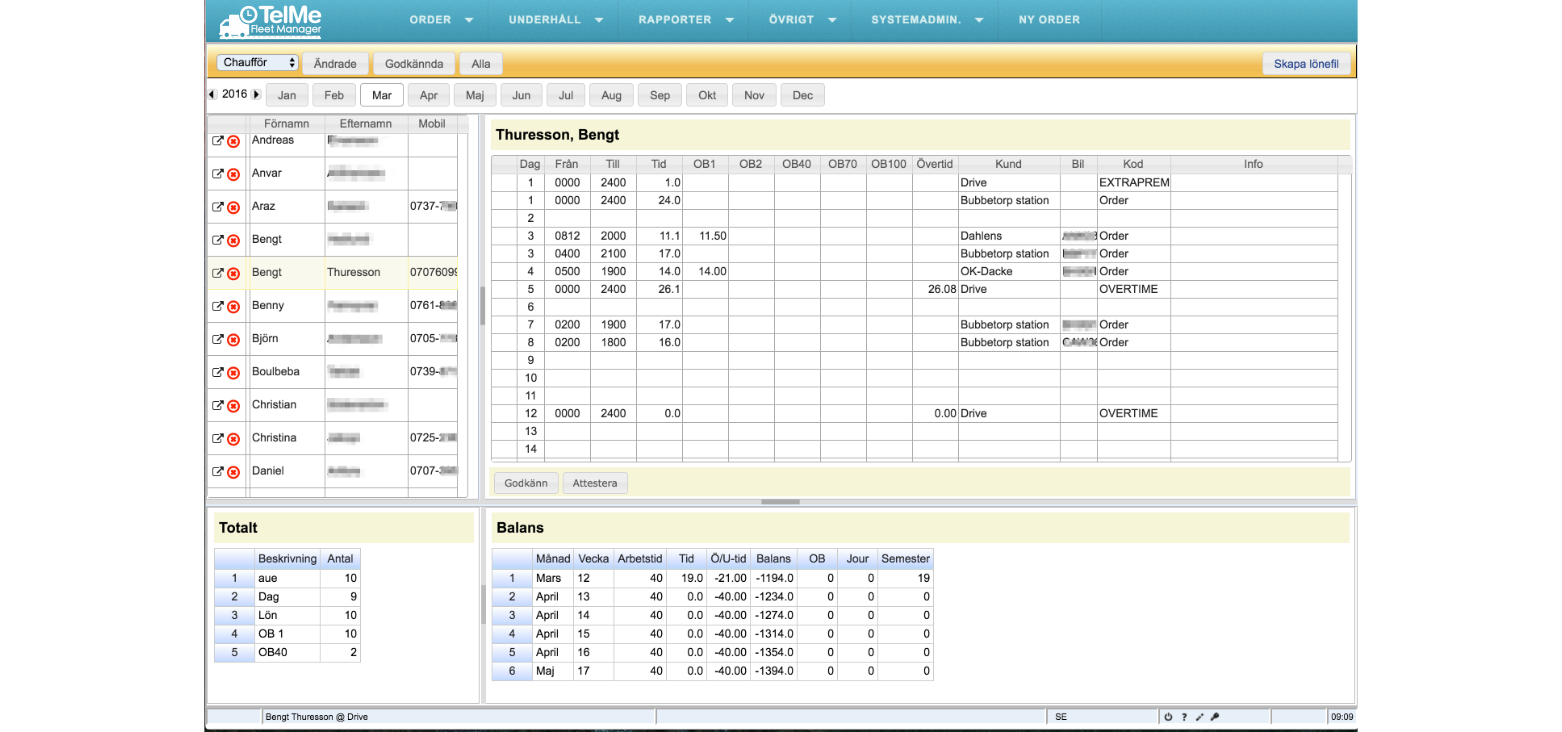The image size is (1562, 732).
Task: Click the red delete icon for Anvar
Action: 233,174
